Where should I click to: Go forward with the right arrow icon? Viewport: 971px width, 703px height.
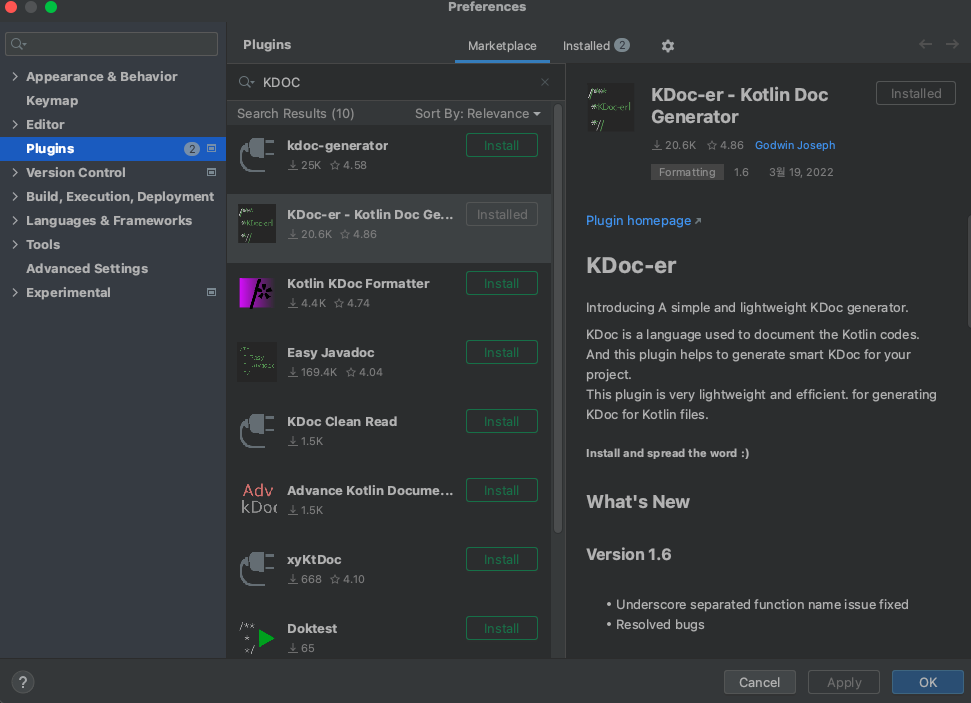(952, 44)
